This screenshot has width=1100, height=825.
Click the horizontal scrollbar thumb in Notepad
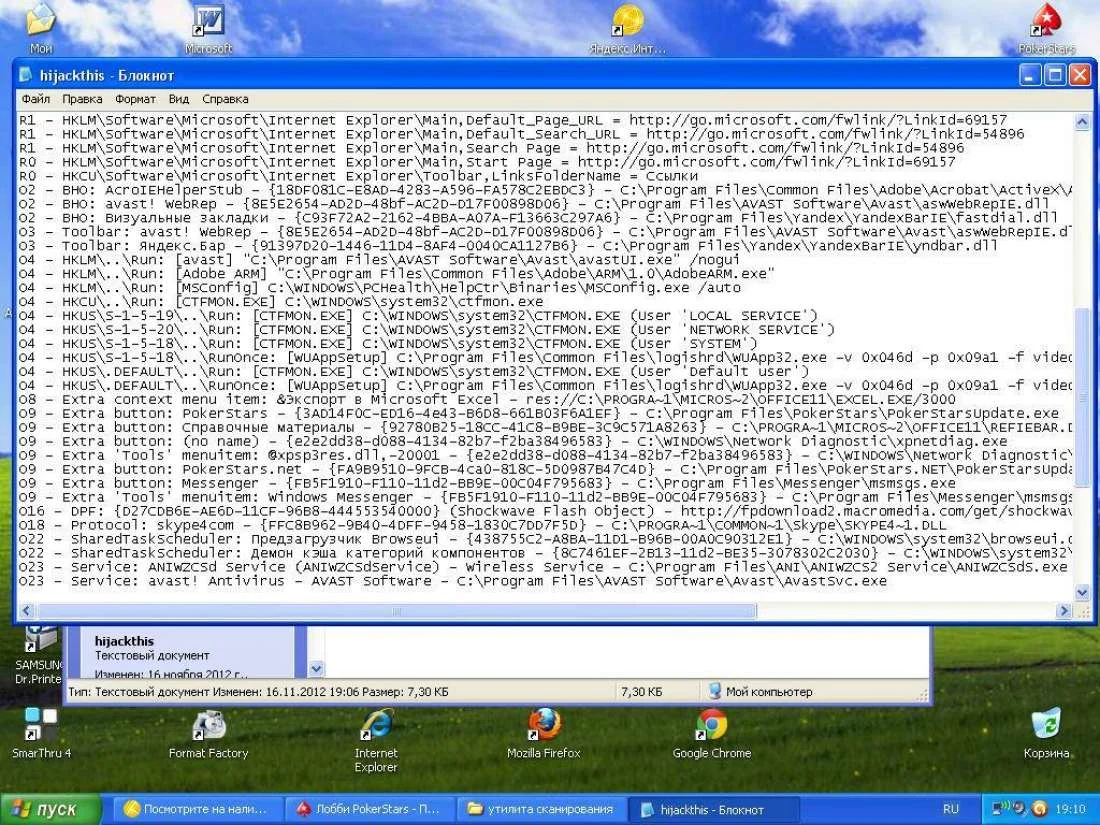tap(397, 611)
